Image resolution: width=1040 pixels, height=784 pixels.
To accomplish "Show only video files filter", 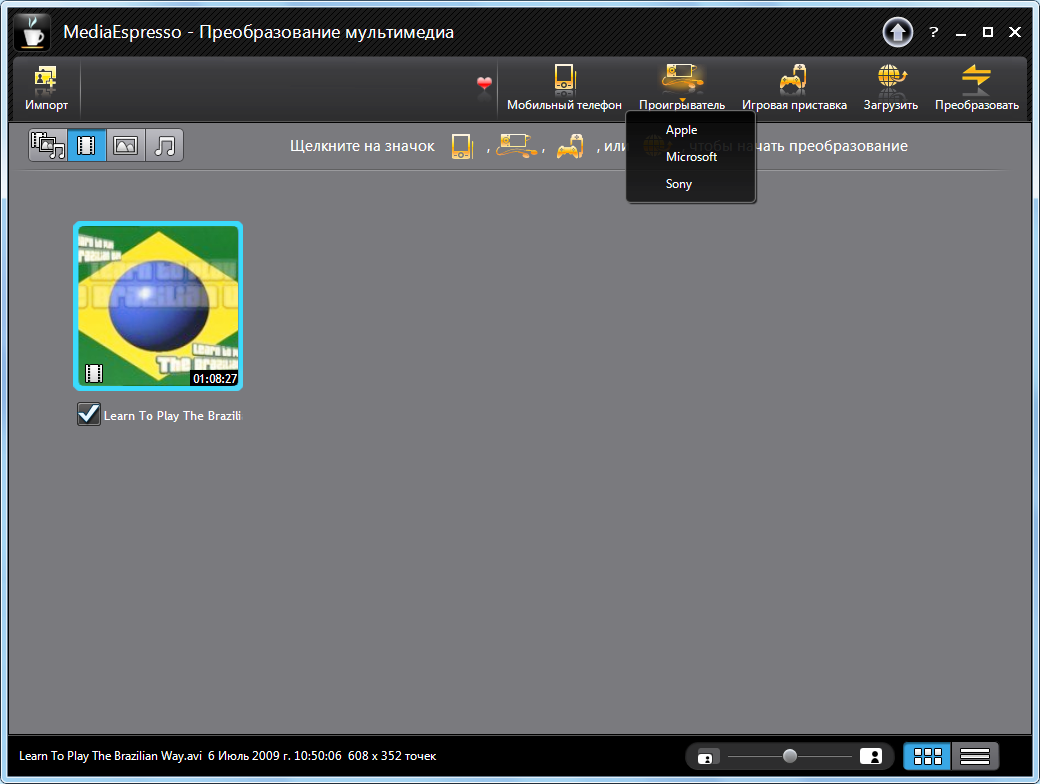I will click(87, 146).
